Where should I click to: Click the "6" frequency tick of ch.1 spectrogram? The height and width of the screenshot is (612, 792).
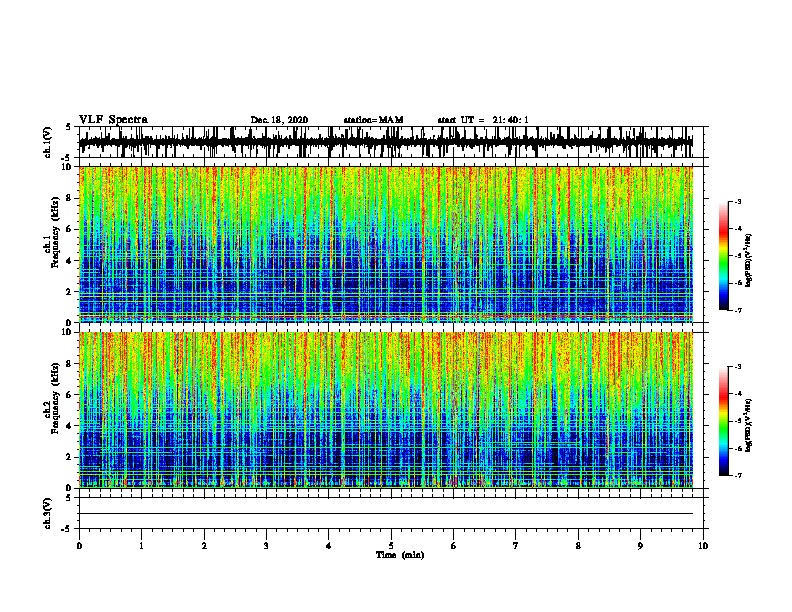[70, 229]
